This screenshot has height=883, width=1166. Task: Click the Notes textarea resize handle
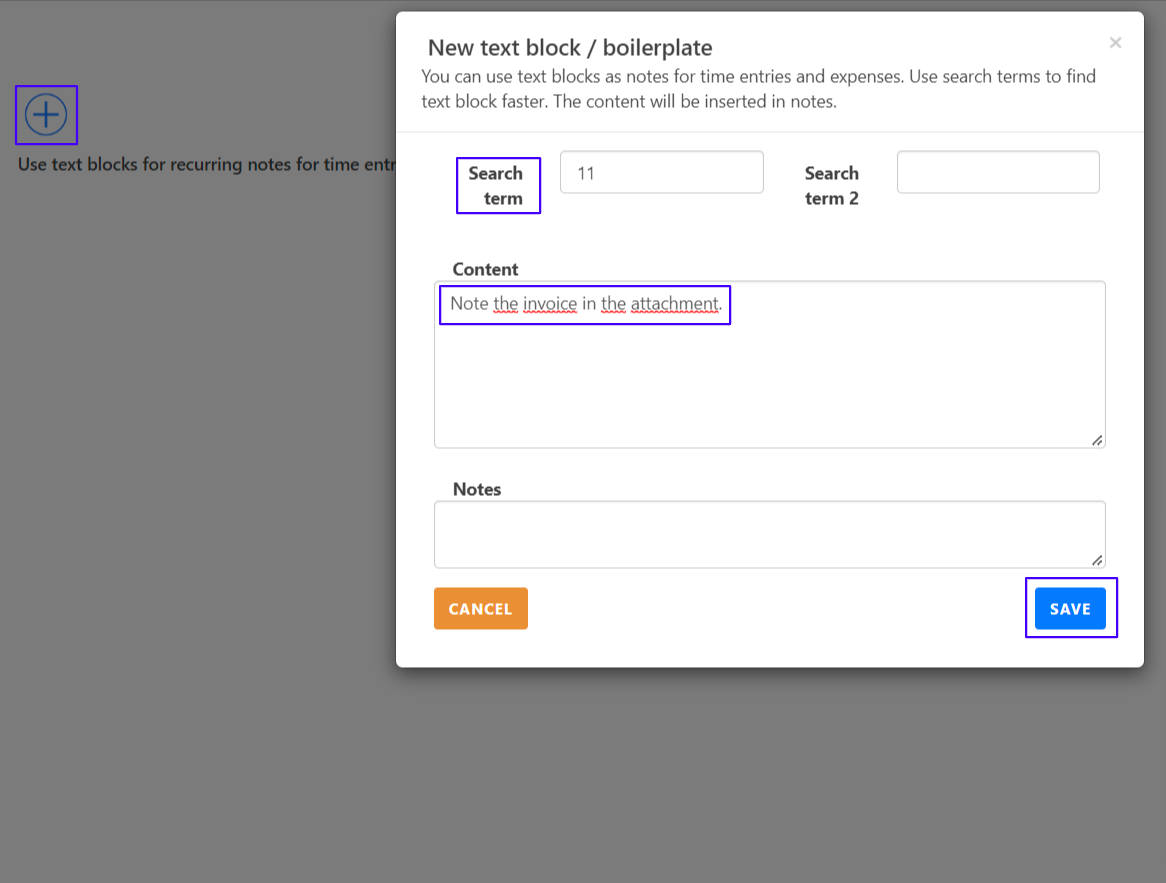1097,560
